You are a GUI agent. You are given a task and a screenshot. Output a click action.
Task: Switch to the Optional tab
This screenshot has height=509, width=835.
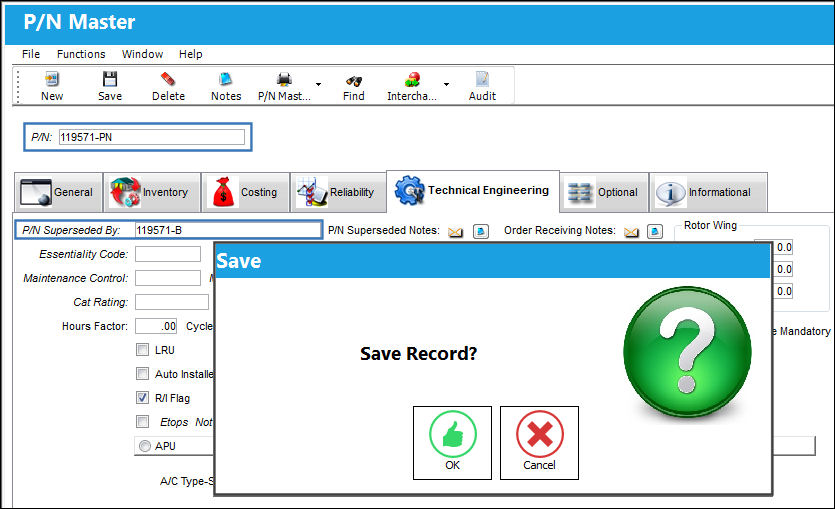604,192
